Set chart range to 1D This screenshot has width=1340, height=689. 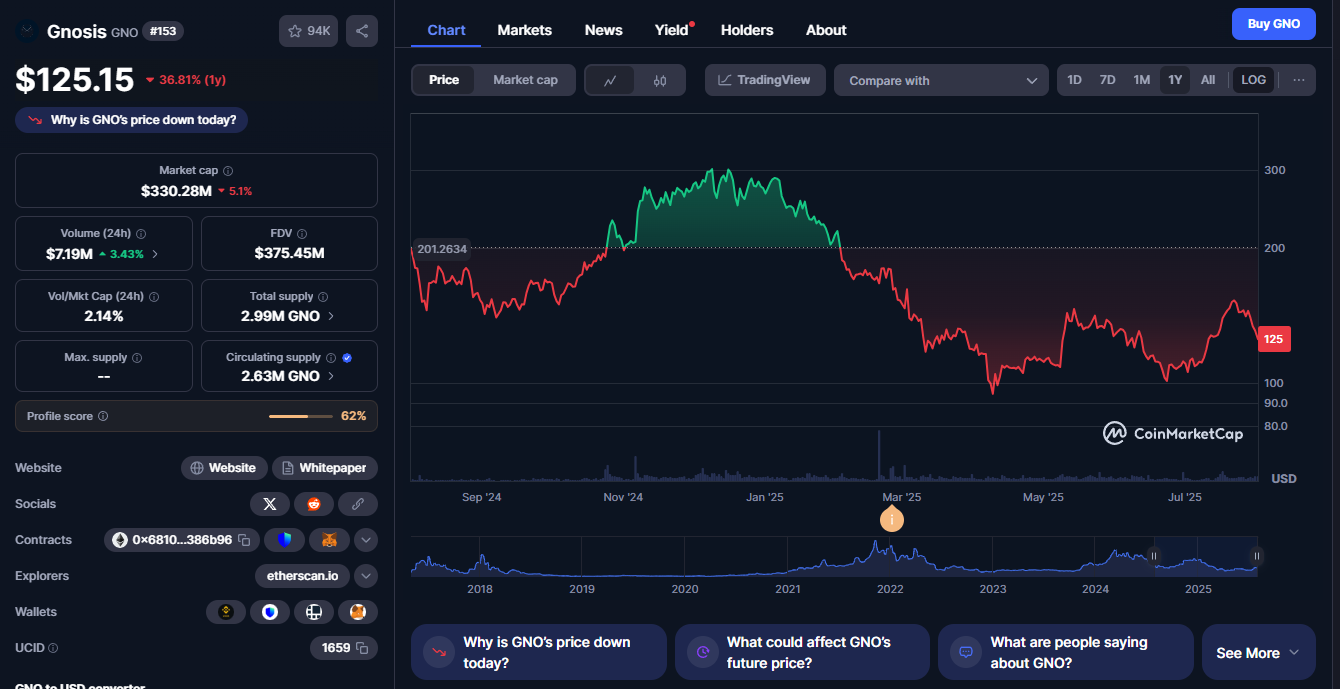tap(1074, 80)
